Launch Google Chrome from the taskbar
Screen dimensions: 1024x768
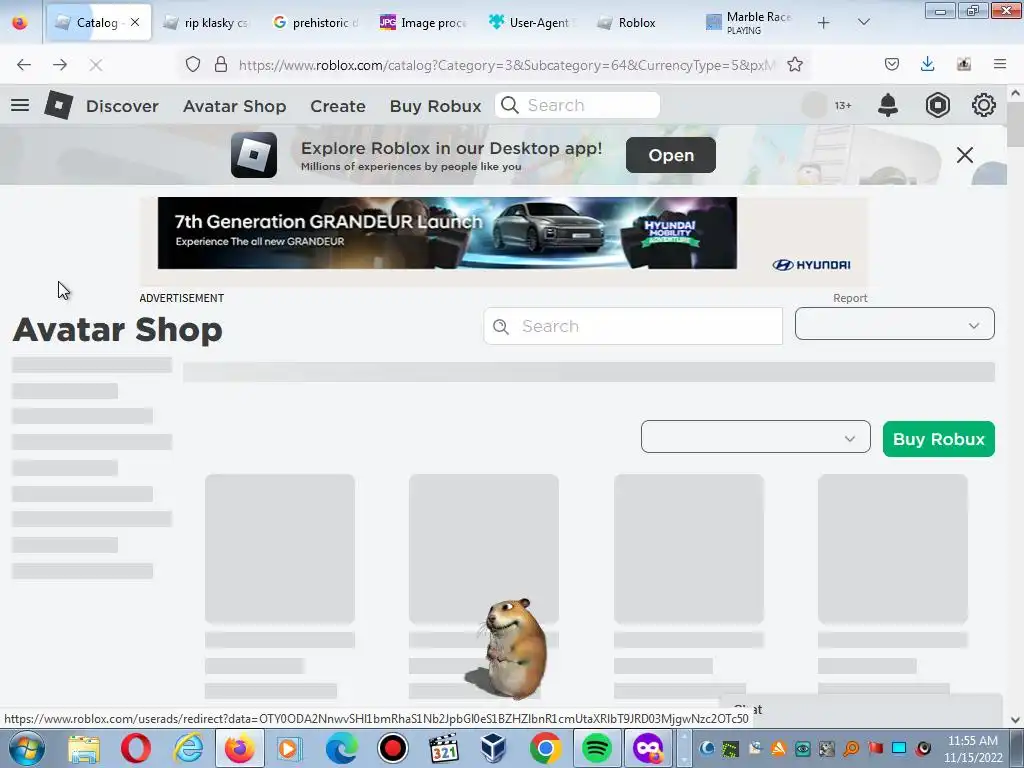(546, 749)
